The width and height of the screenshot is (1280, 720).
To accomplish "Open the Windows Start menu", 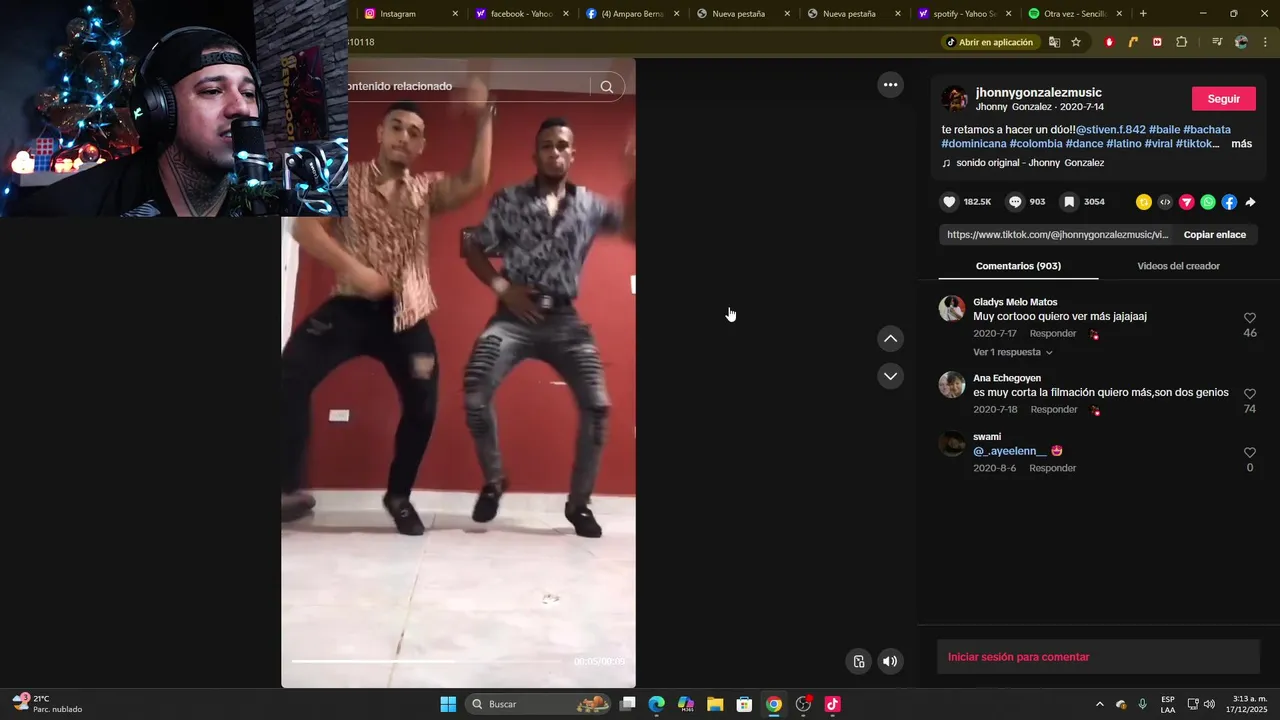I will (x=448, y=704).
